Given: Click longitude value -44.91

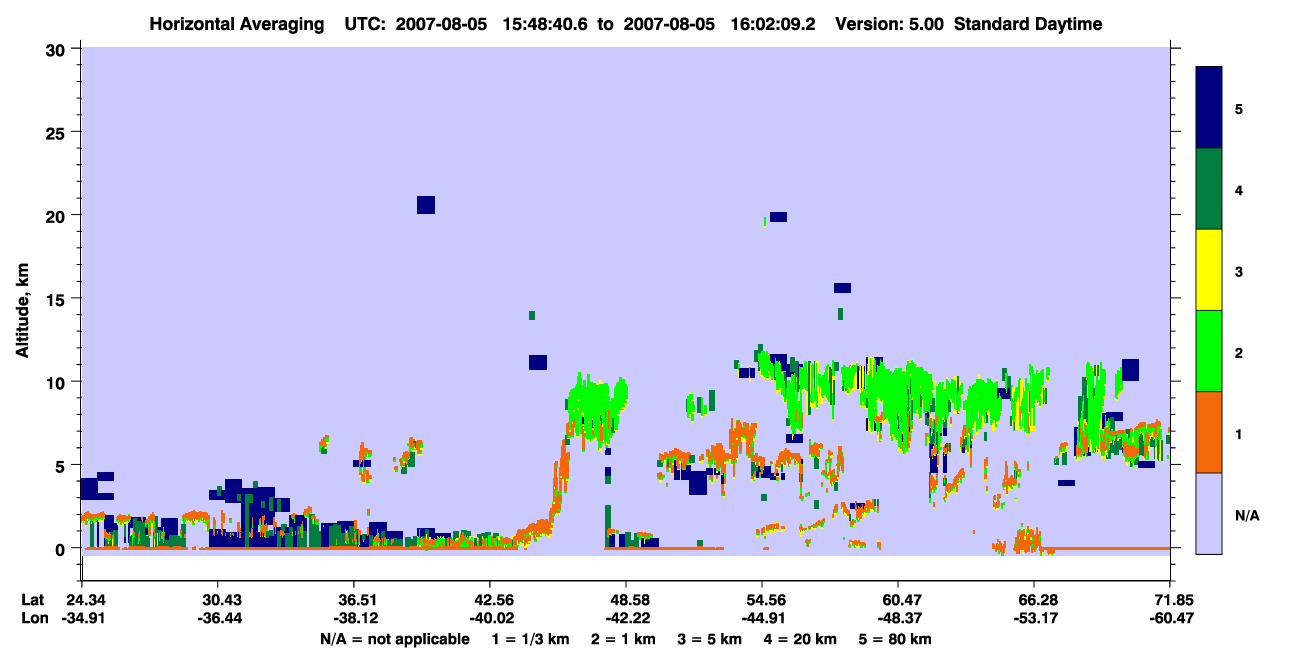Looking at the screenshot, I should pos(762,619).
